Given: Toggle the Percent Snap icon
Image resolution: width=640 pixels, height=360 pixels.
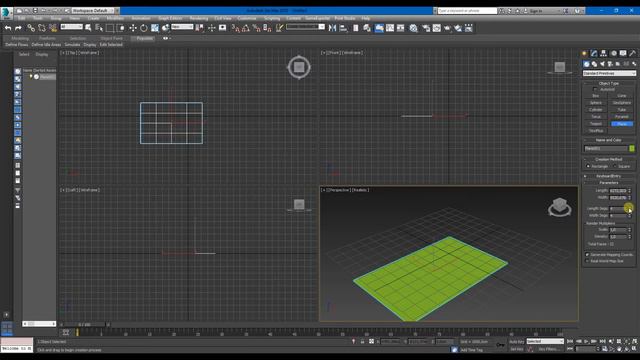Looking at the screenshot, I should click(256, 28).
